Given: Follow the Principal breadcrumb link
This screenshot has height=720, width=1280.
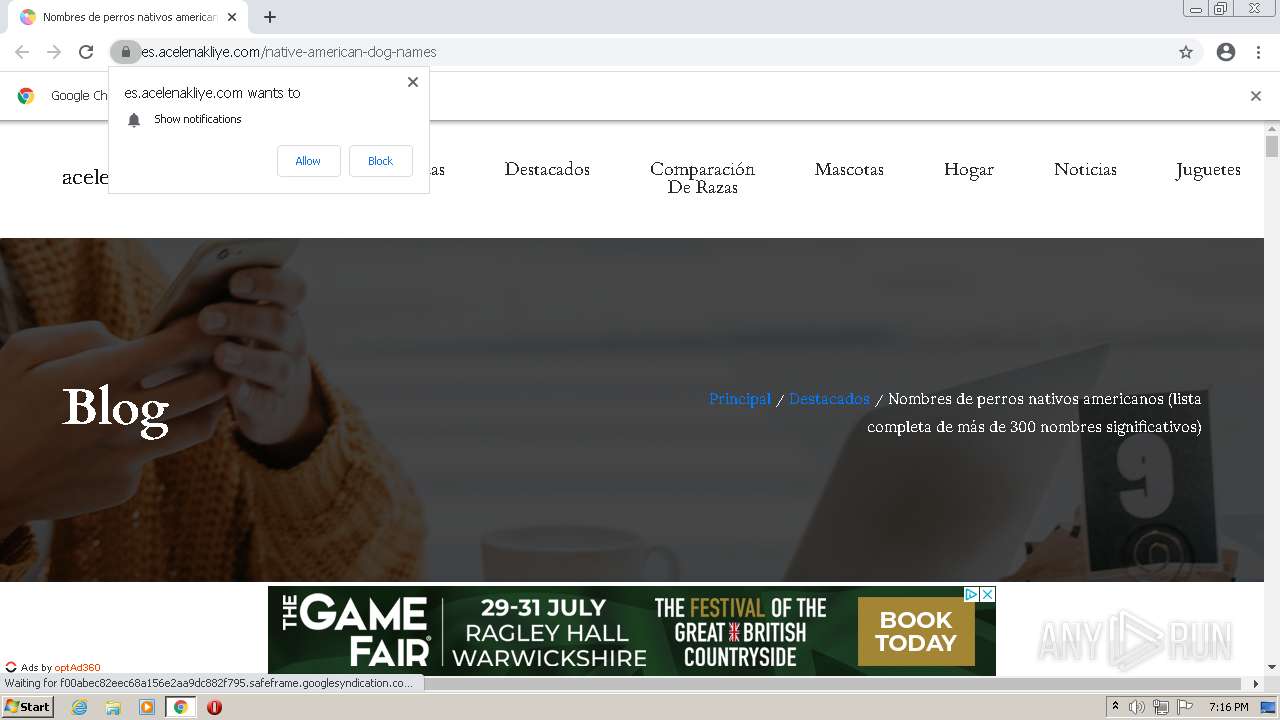Looking at the screenshot, I should (740, 399).
